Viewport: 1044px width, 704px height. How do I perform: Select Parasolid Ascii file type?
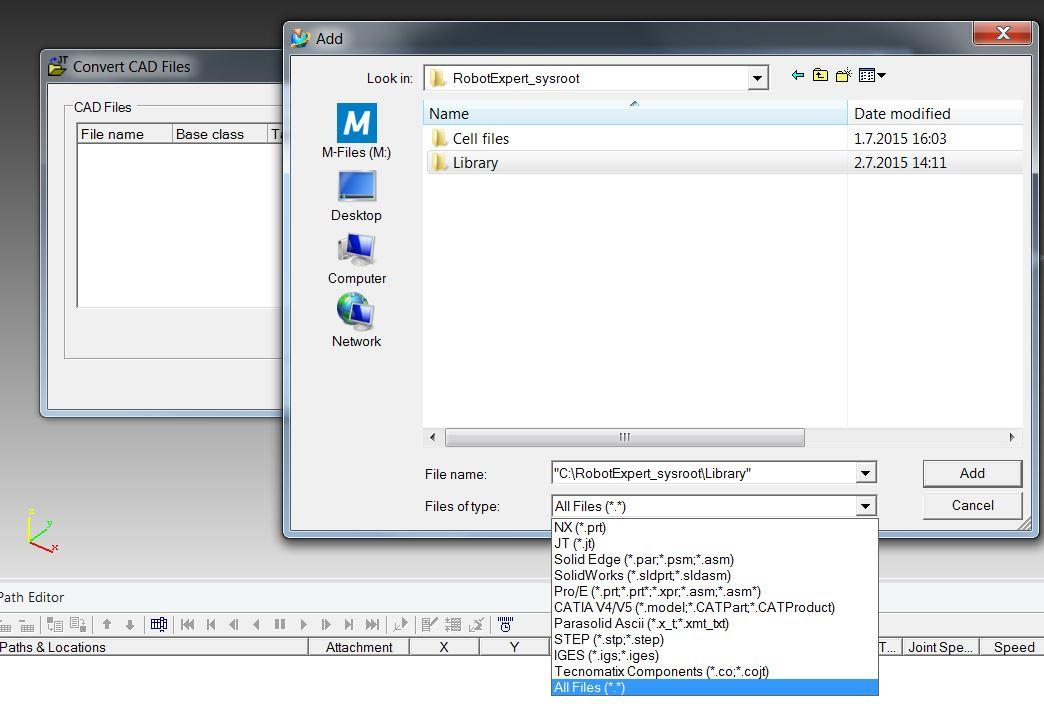pyautogui.click(x=714, y=623)
